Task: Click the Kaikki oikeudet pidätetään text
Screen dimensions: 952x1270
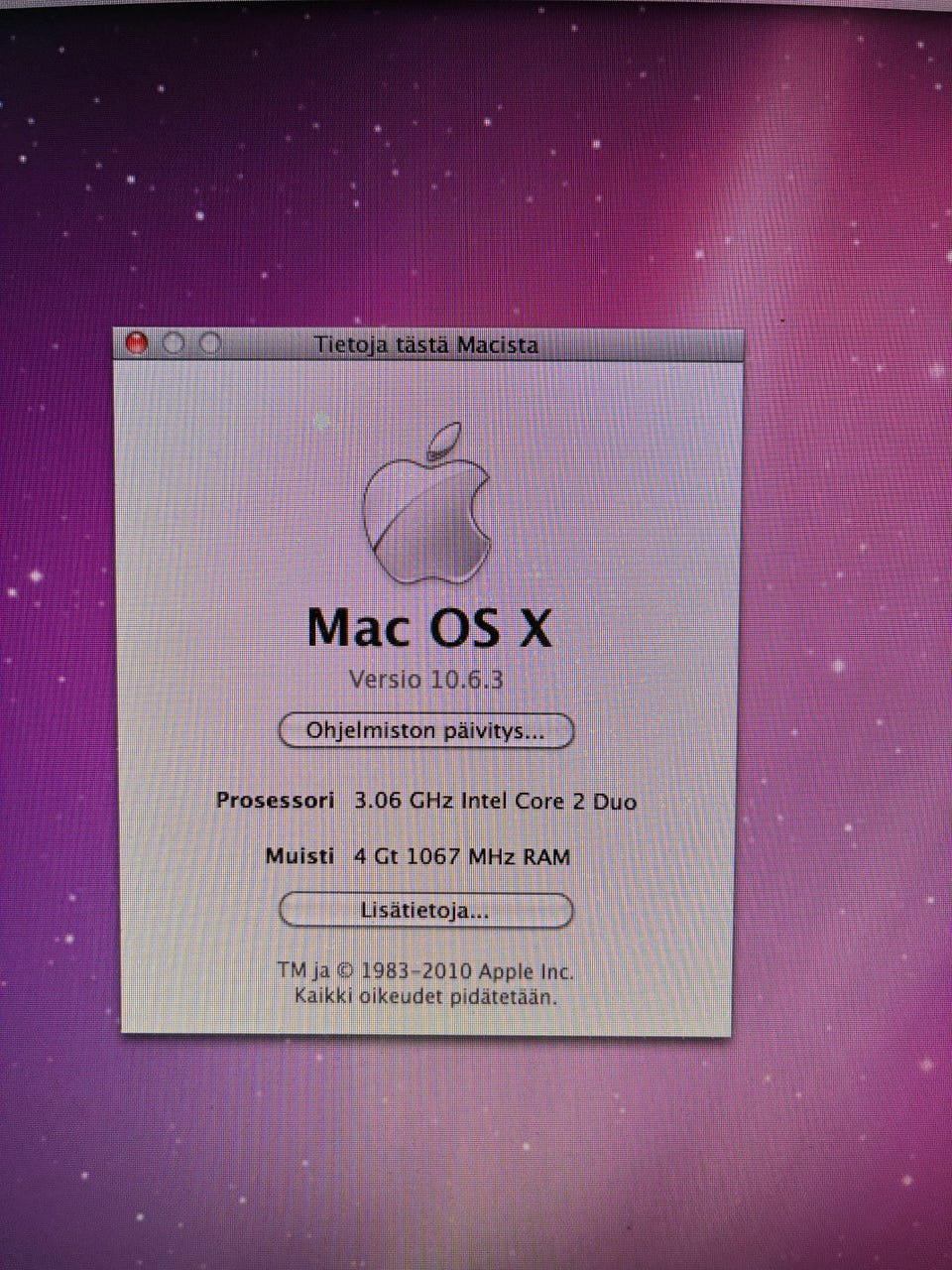Action: point(425,996)
